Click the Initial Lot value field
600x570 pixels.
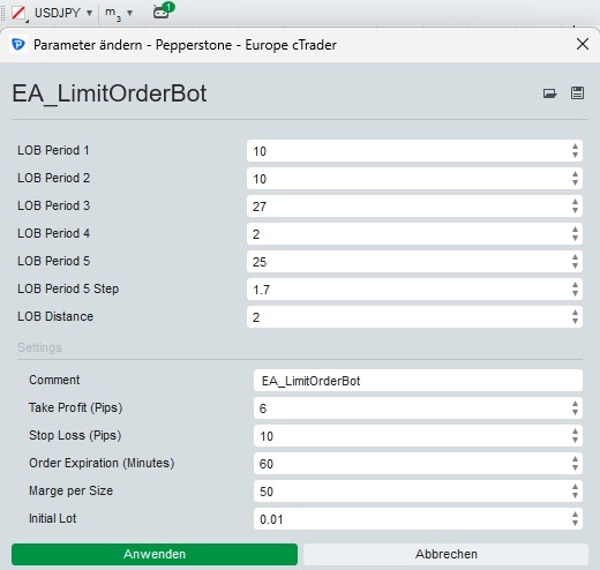pyautogui.click(x=418, y=519)
